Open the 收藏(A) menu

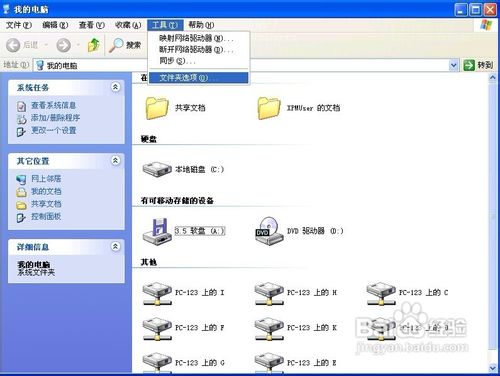coord(128,25)
